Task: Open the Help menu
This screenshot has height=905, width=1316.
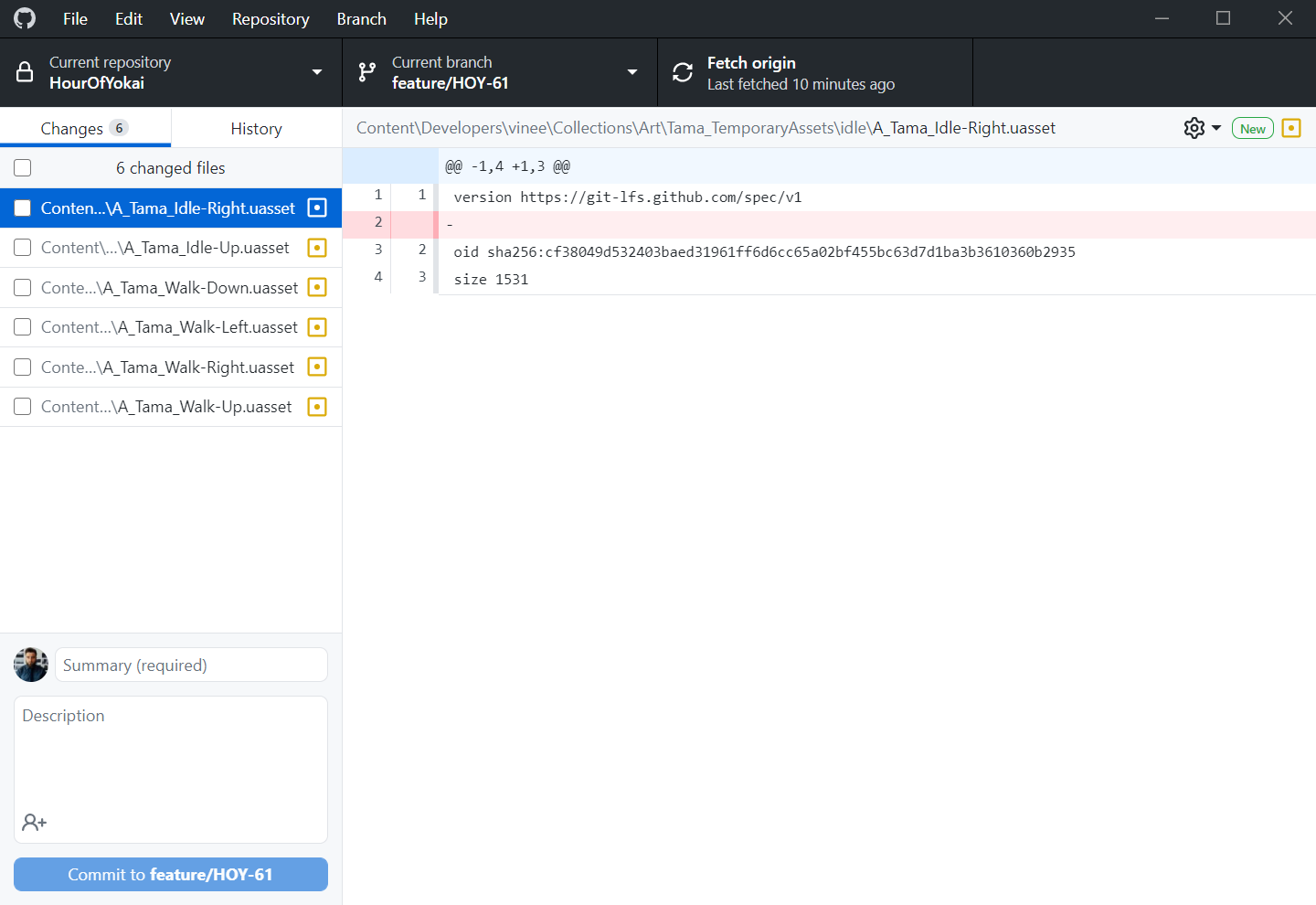Action: 430,18
